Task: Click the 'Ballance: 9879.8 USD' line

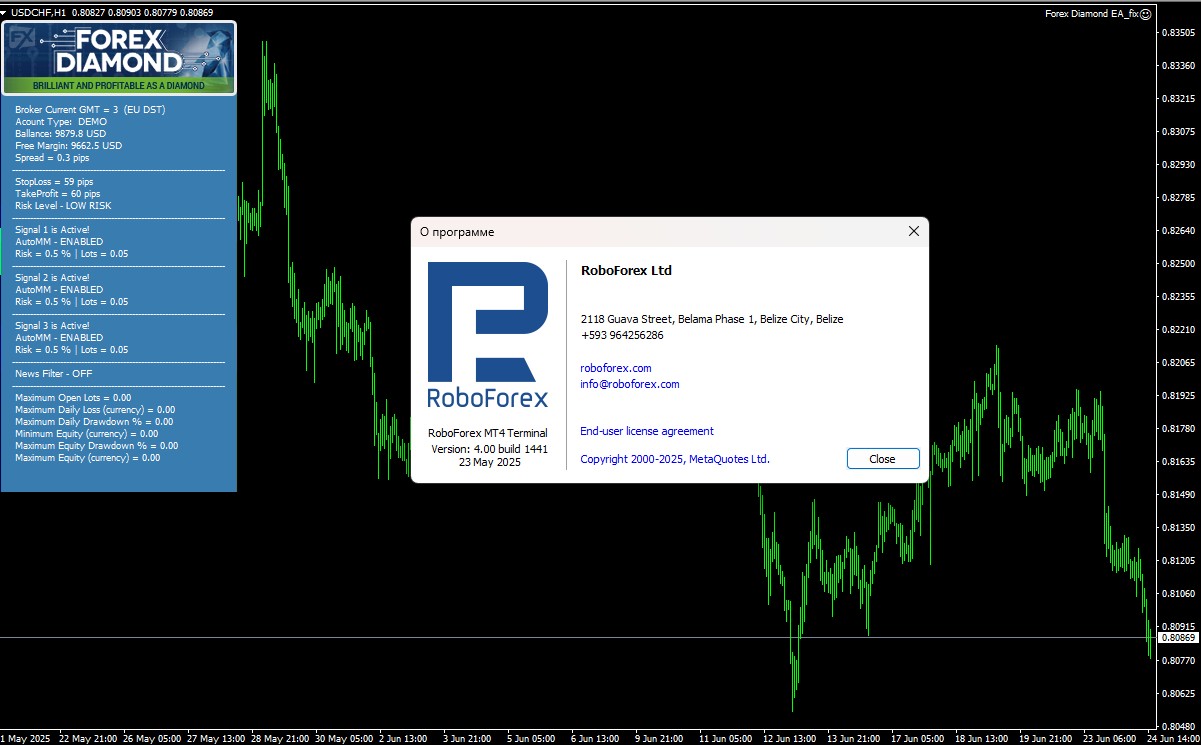Action: [x=60, y=133]
